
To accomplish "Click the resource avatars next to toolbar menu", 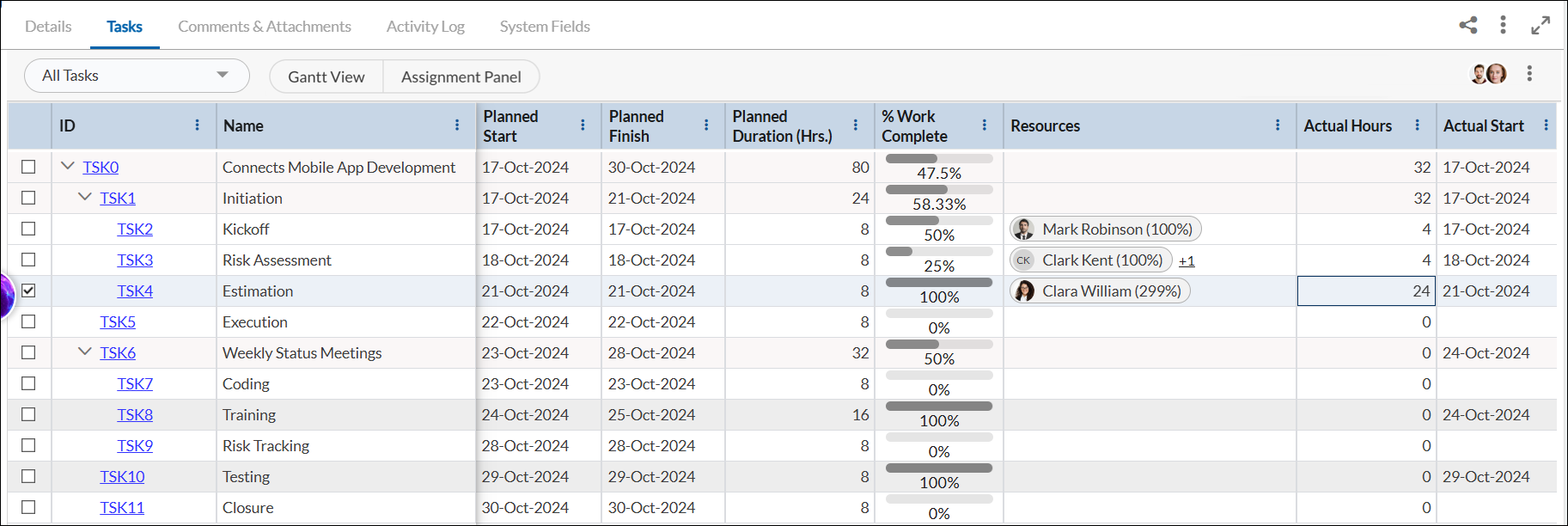I will click(x=1488, y=74).
